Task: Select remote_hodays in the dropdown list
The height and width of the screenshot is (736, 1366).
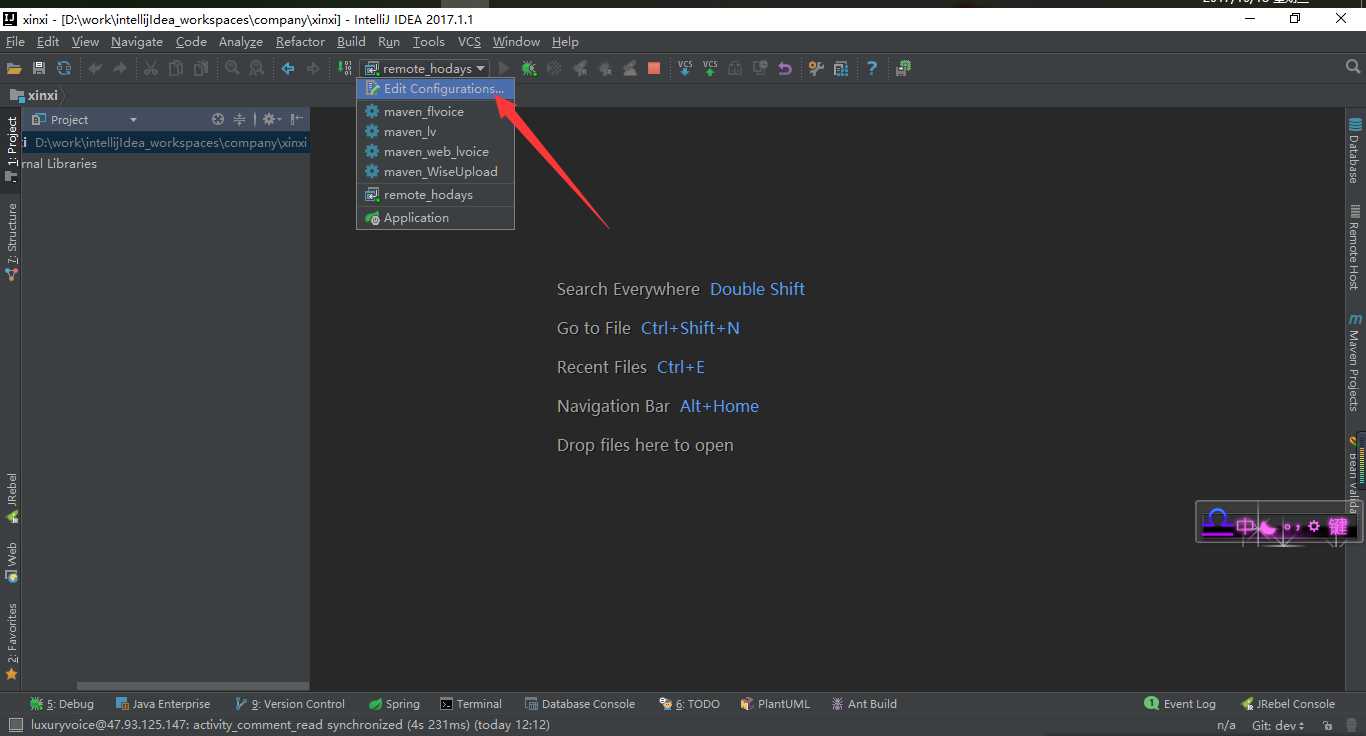Action: [435, 194]
